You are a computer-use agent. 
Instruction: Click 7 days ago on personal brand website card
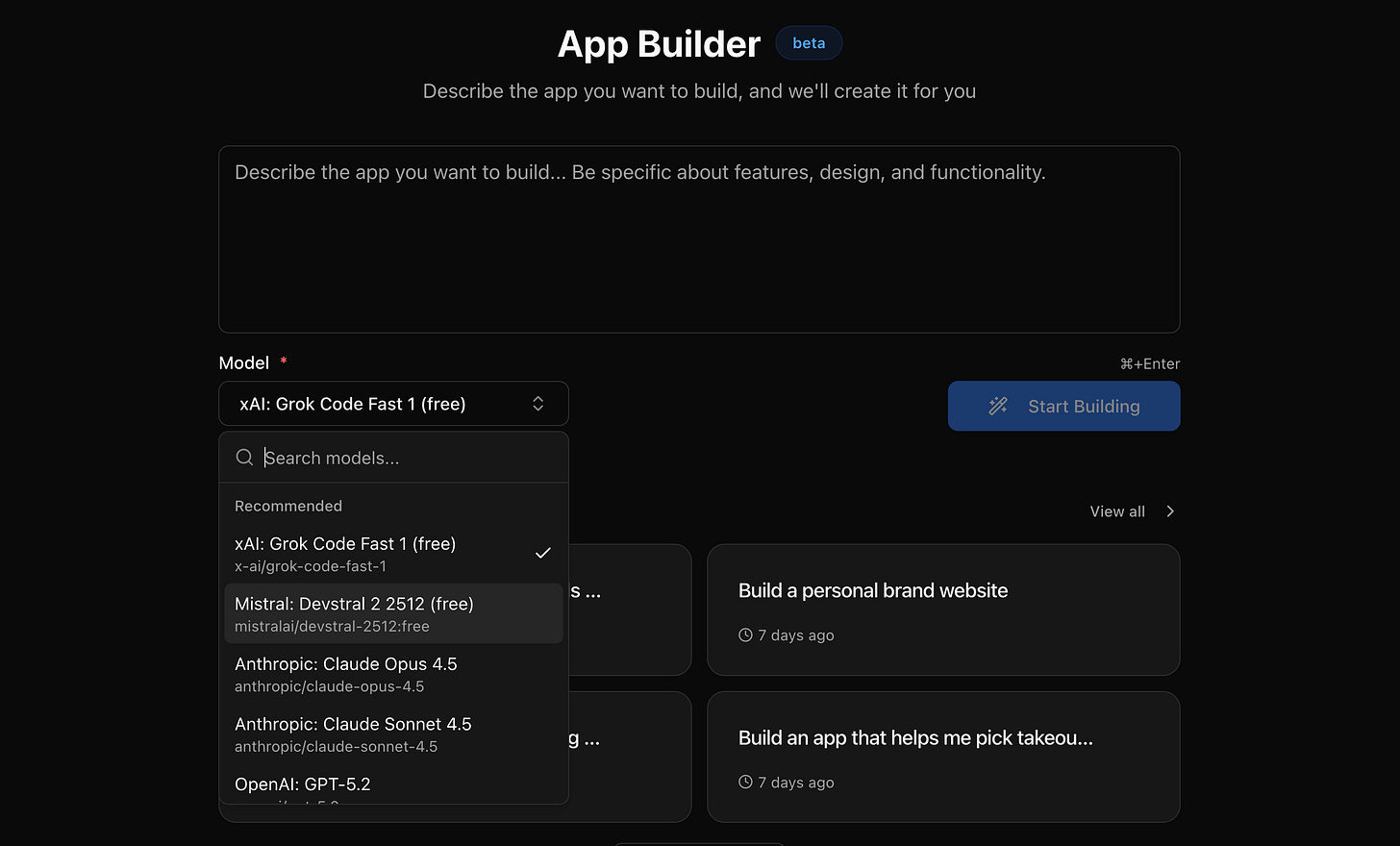tap(795, 634)
